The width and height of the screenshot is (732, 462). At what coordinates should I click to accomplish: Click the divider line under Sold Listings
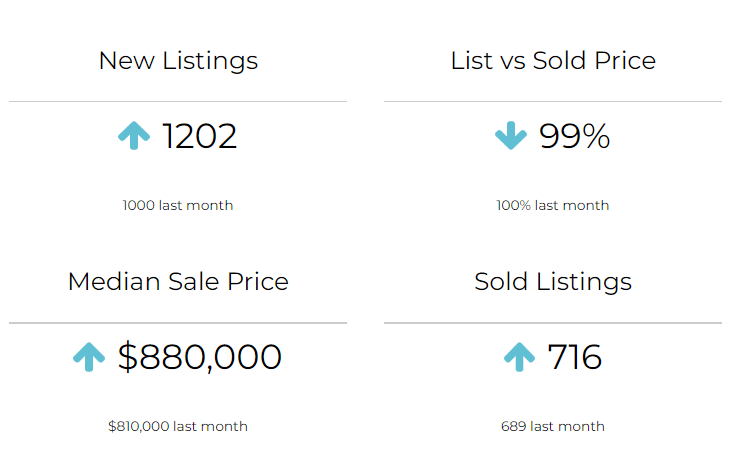click(x=553, y=323)
